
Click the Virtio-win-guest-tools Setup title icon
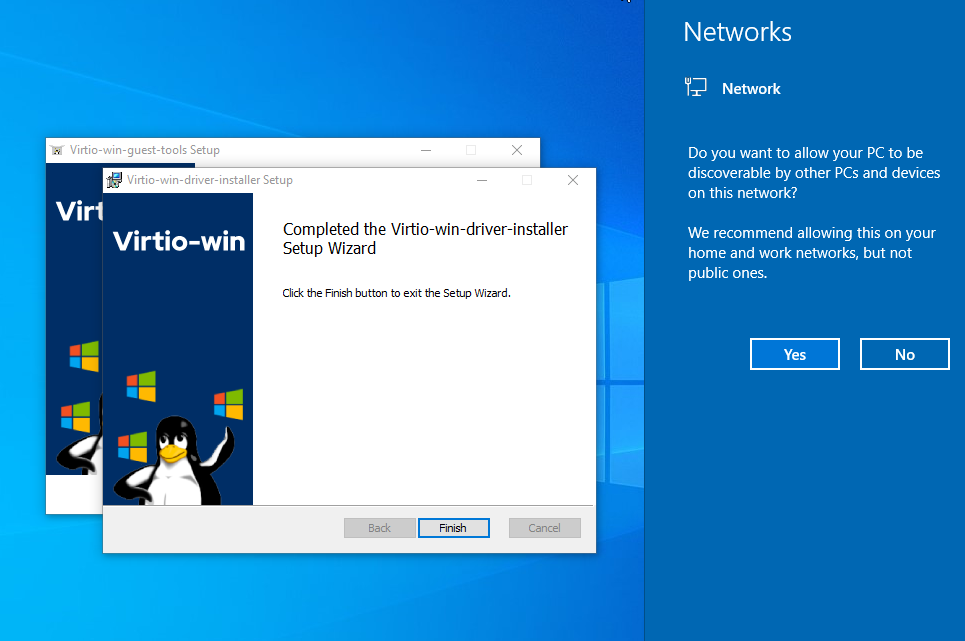57,150
